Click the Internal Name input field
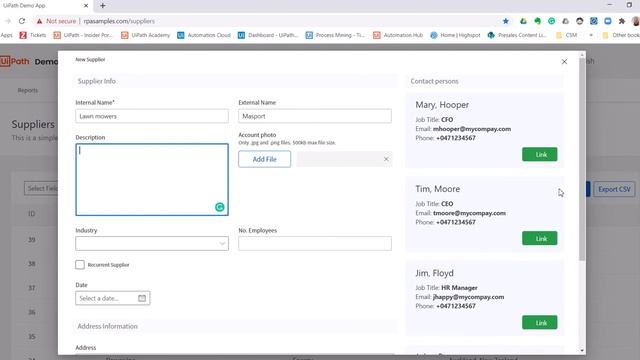This screenshot has width=640, height=360. click(x=152, y=116)
